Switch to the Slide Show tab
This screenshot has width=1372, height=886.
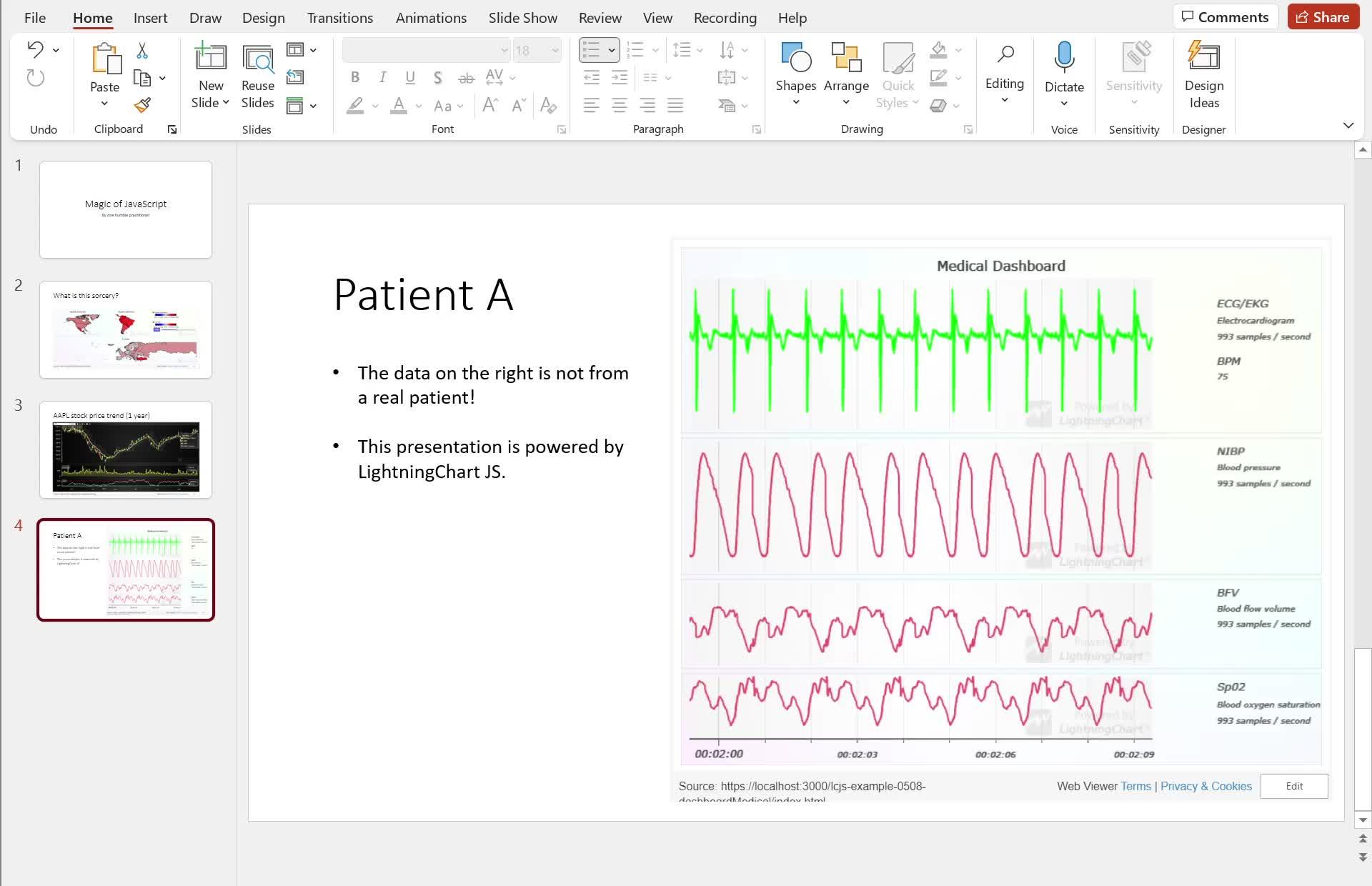(x=522, y=18)
